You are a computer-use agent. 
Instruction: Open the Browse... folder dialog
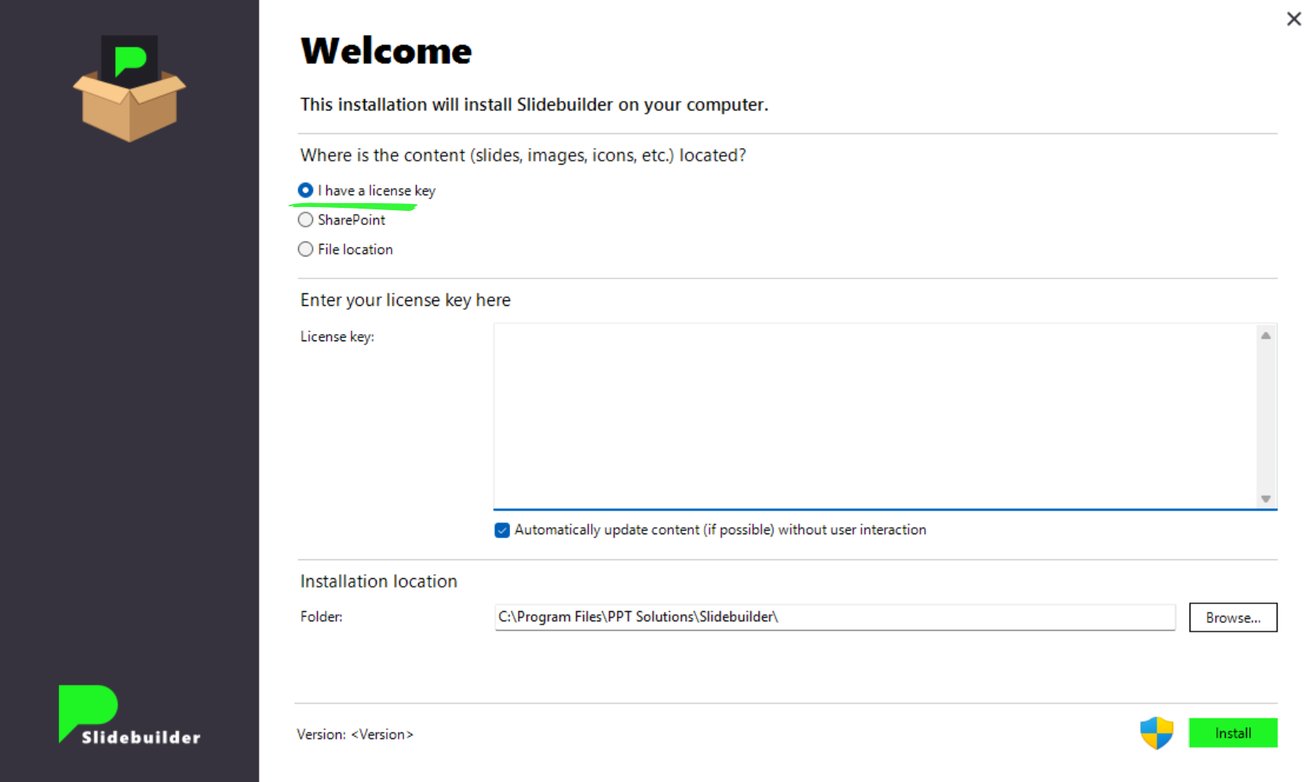(1233, 618)
